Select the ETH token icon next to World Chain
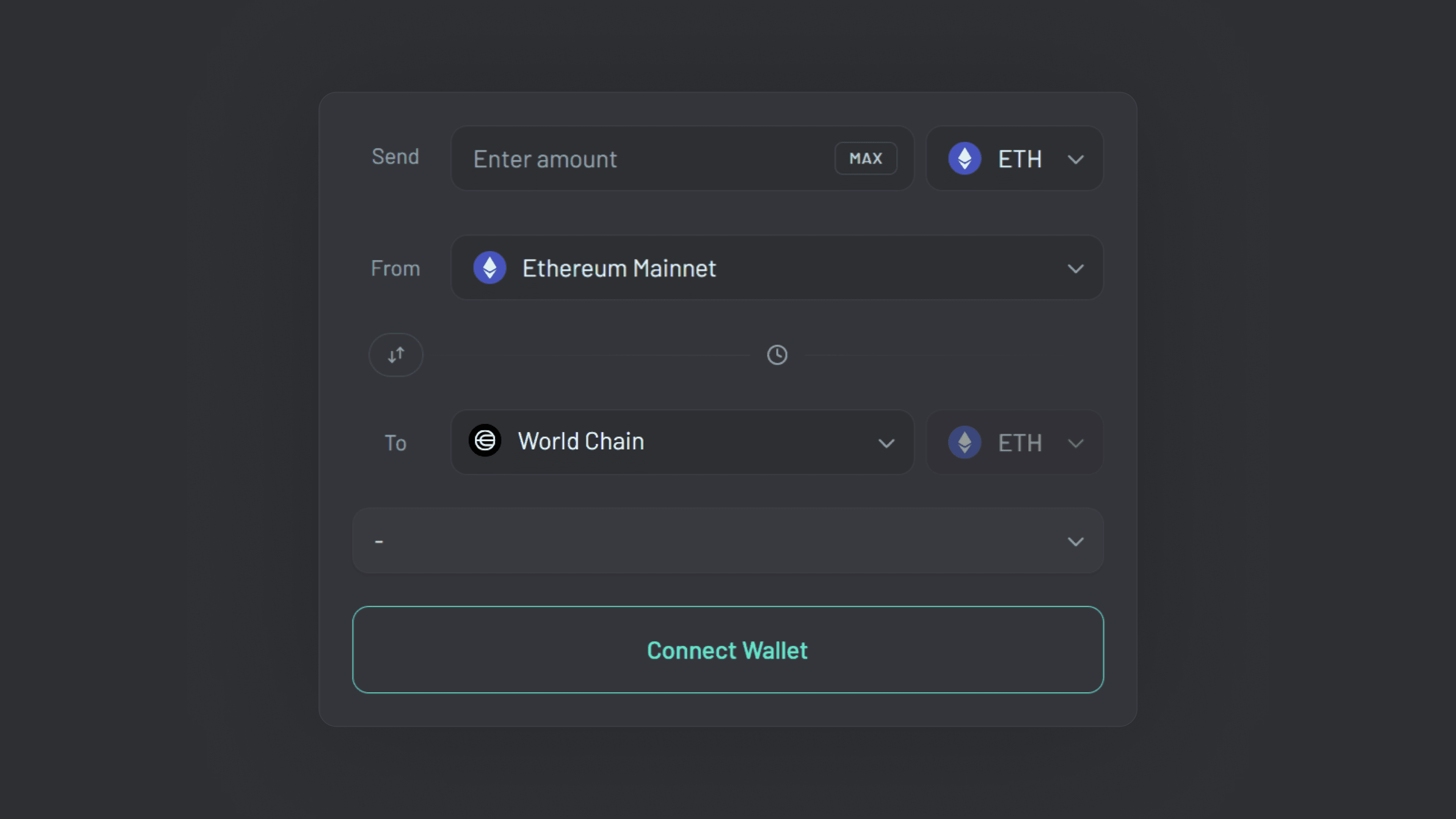This screenshot has height=819, width=1456. click(965, 442)
